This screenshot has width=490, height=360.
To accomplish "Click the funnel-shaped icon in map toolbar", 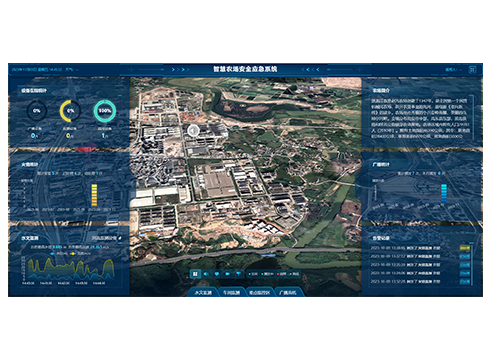I will coord(239,274).
